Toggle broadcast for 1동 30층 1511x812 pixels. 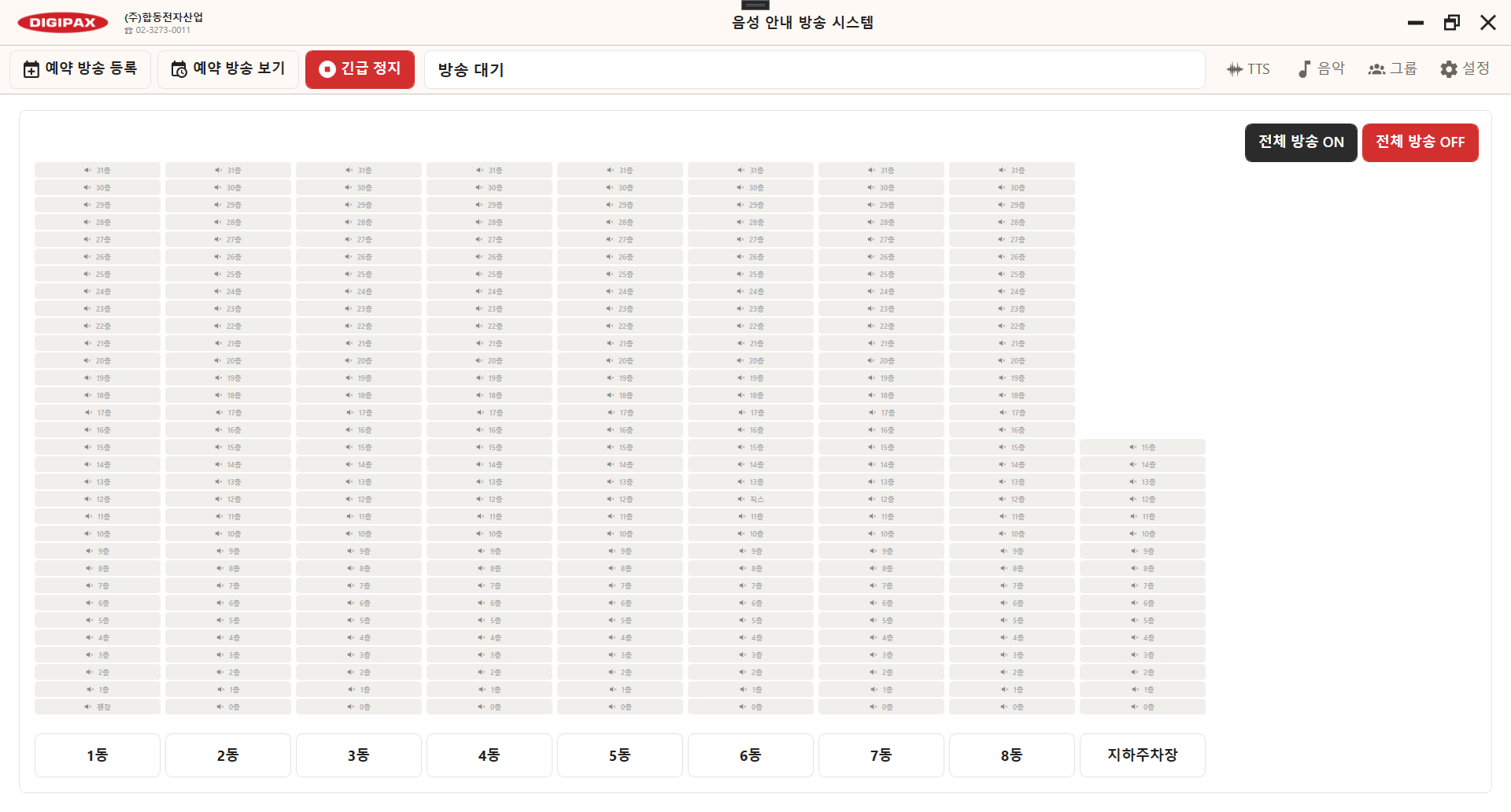click(x=98, y=187)
